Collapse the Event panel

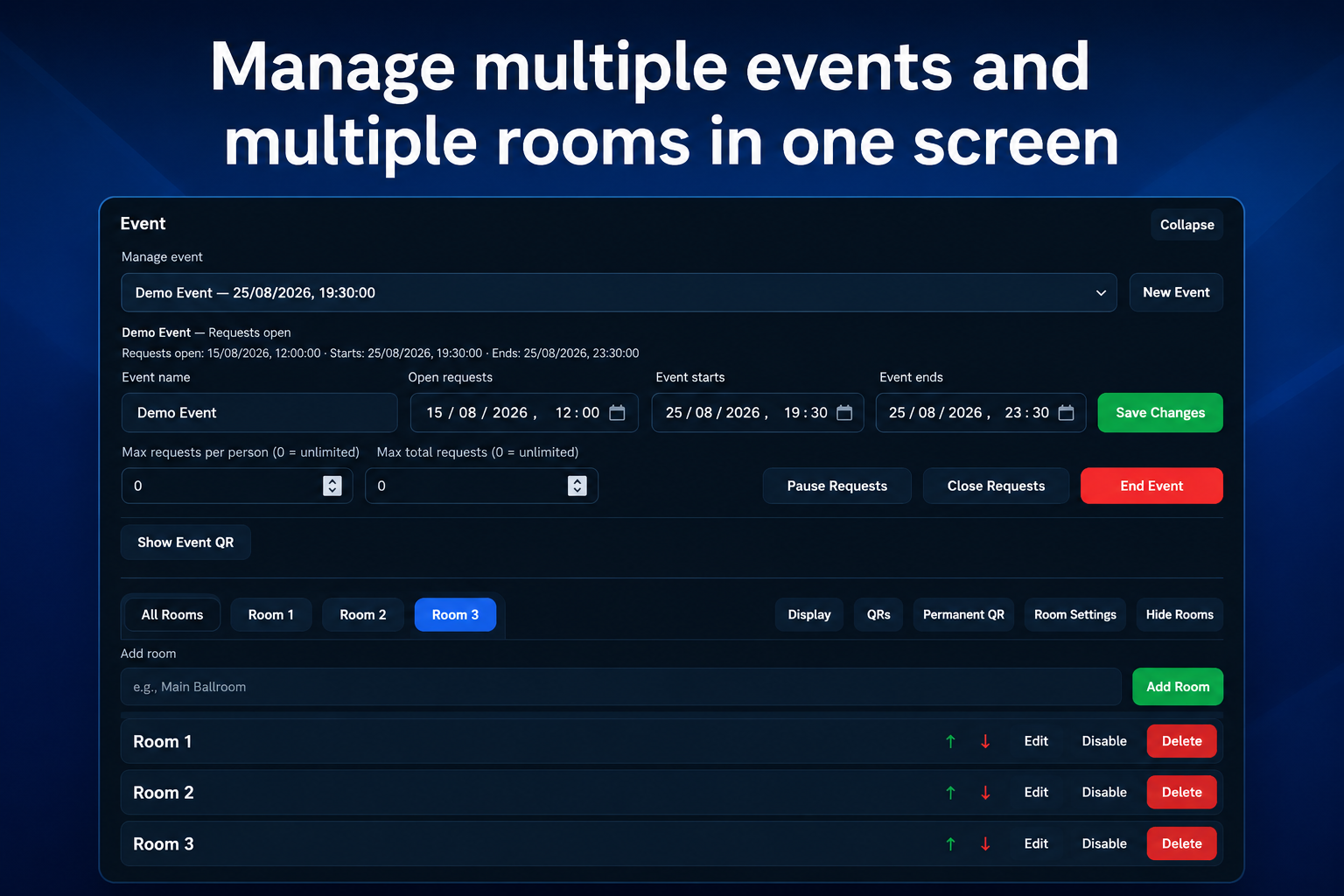coord(1186,225)
